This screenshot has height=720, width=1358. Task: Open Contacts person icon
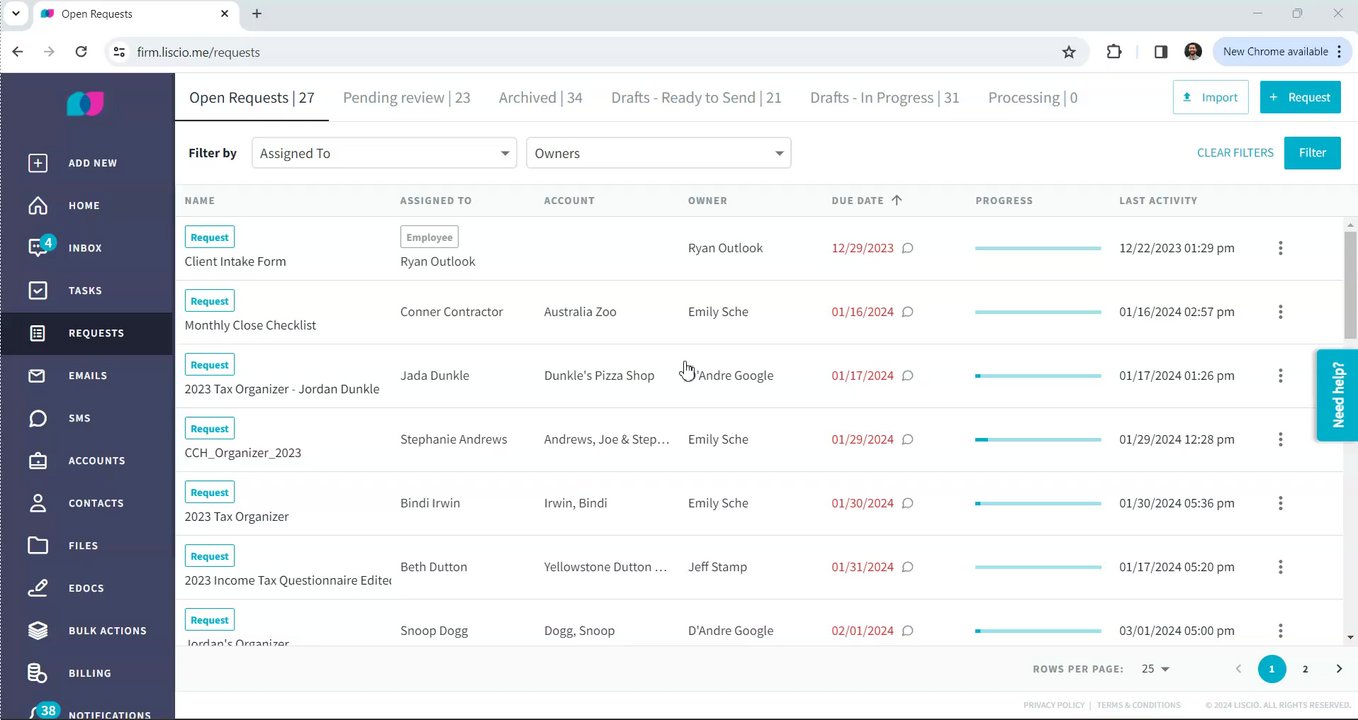click(38, 503)
